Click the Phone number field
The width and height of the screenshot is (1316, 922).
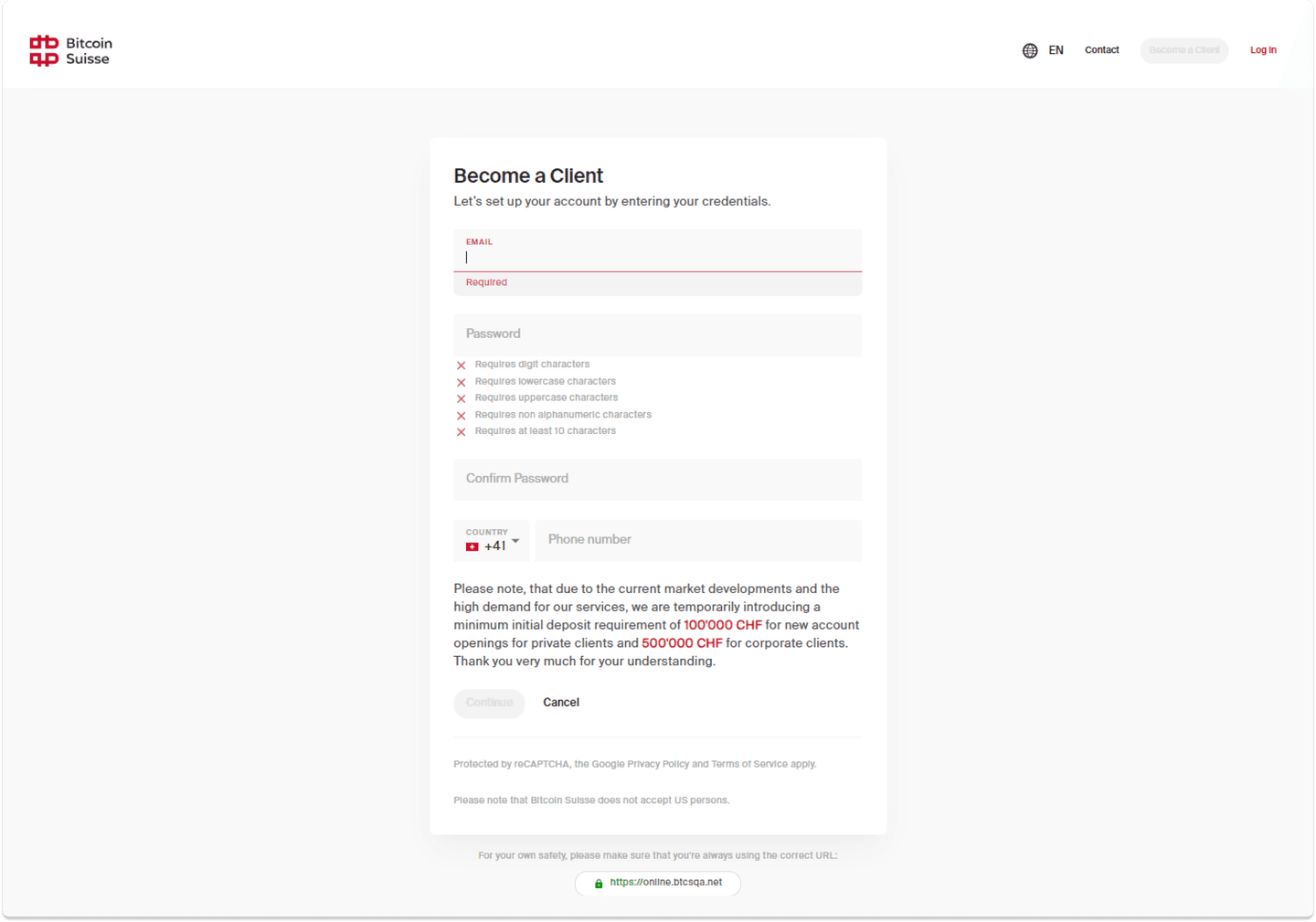click(x=698, y=540)
